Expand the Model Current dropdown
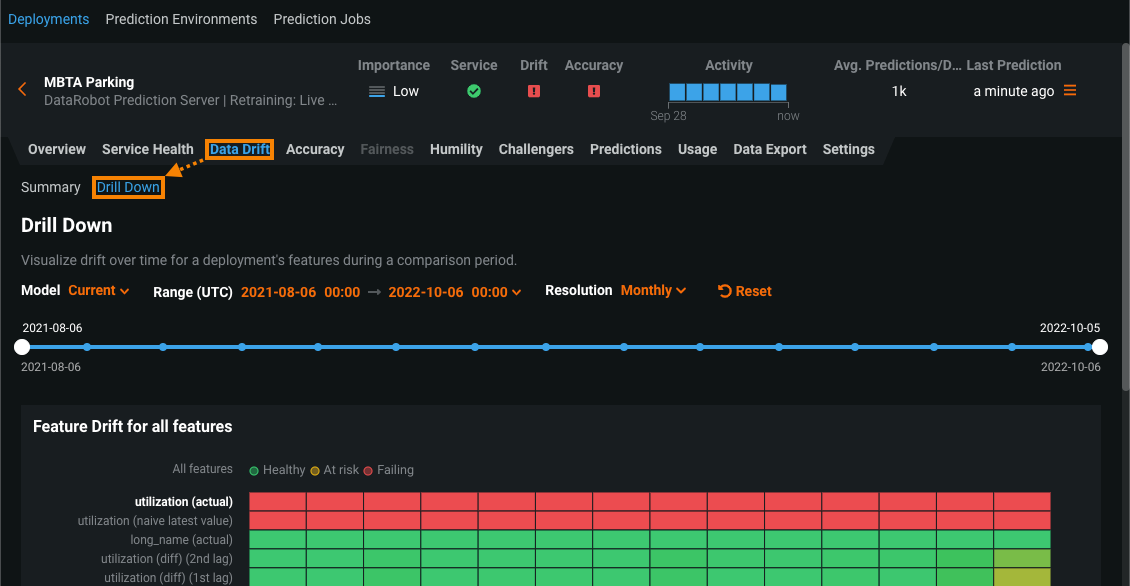The image size is (1130, 586). pyautogui.click(x=99, y=291)
